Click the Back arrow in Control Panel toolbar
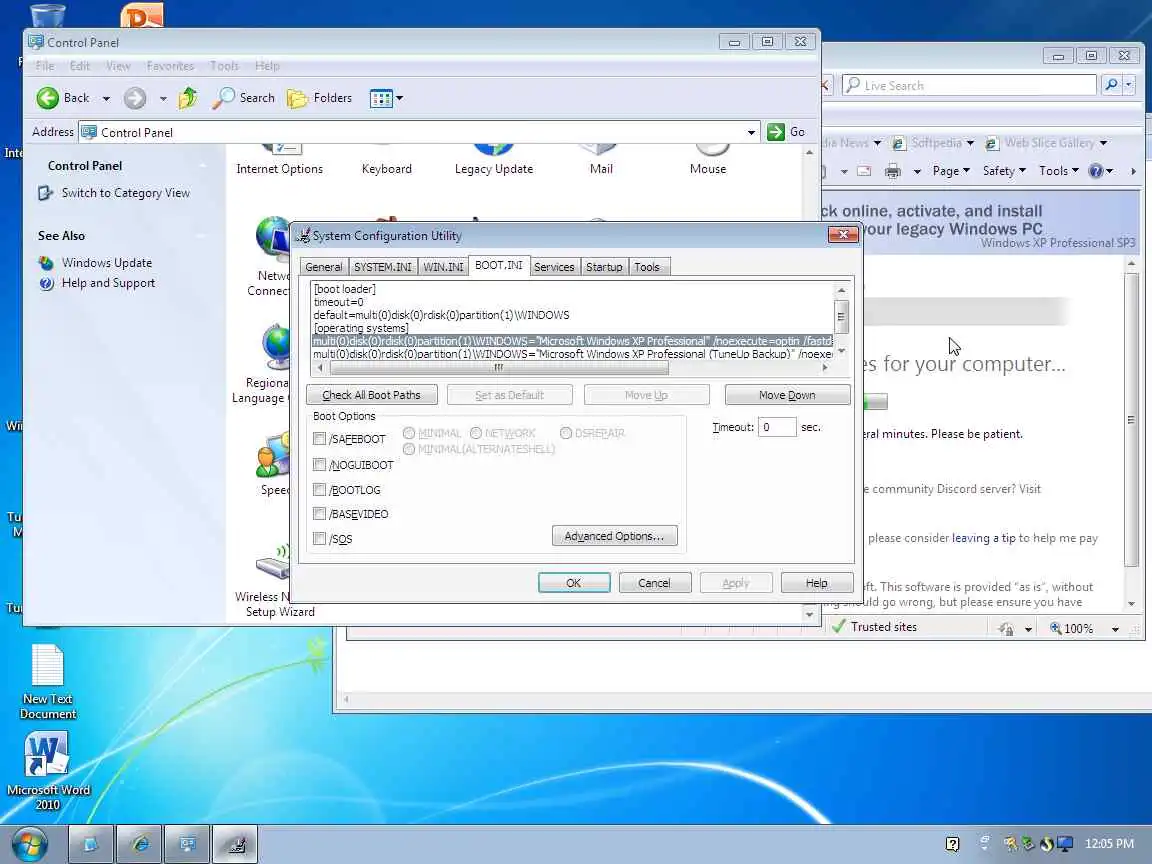The width and height of the screenshot is (1152, 864). [48, 98]
